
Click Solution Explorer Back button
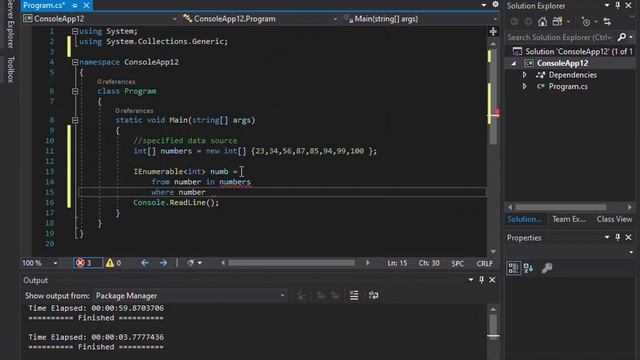514,22
